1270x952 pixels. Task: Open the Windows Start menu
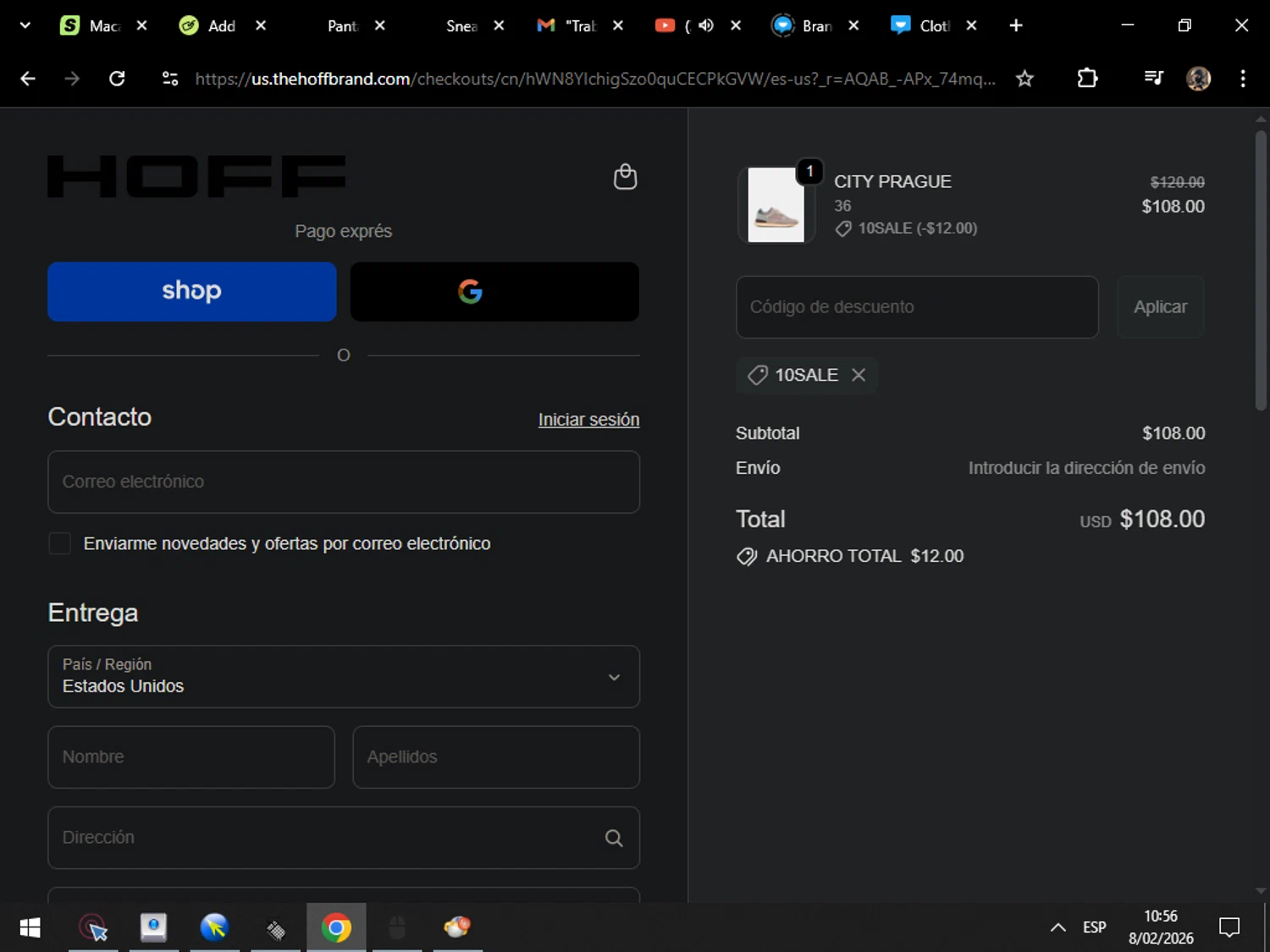pyautogui.click(x=30, y=928)
